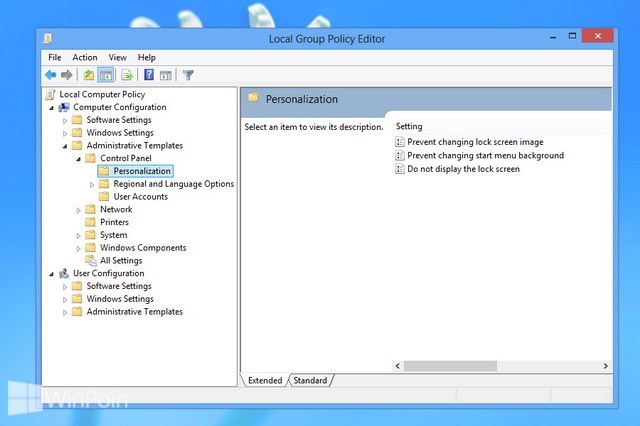Select Do not display the lock screen text

click(x=463, y=169)
